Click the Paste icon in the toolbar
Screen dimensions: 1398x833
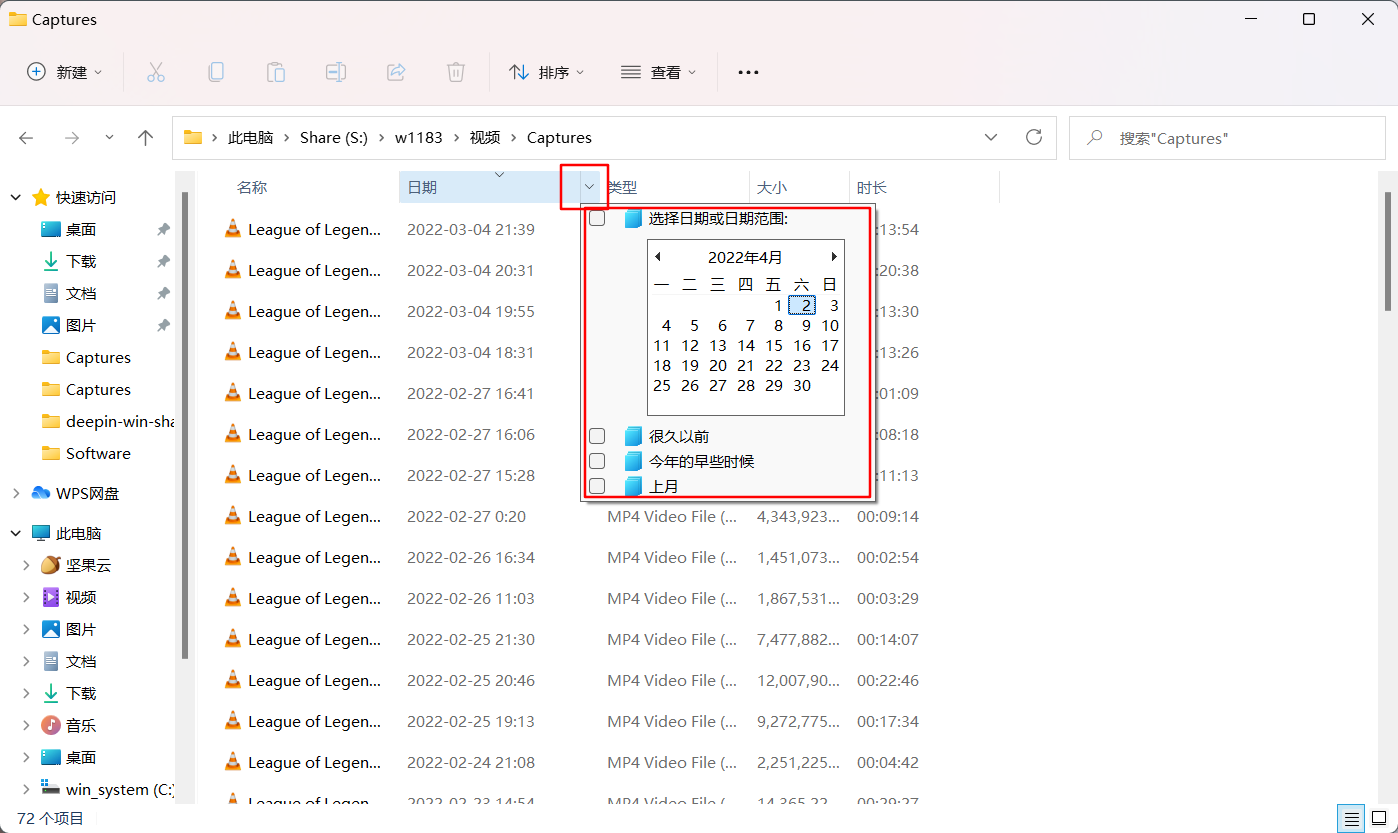point(275,71)
